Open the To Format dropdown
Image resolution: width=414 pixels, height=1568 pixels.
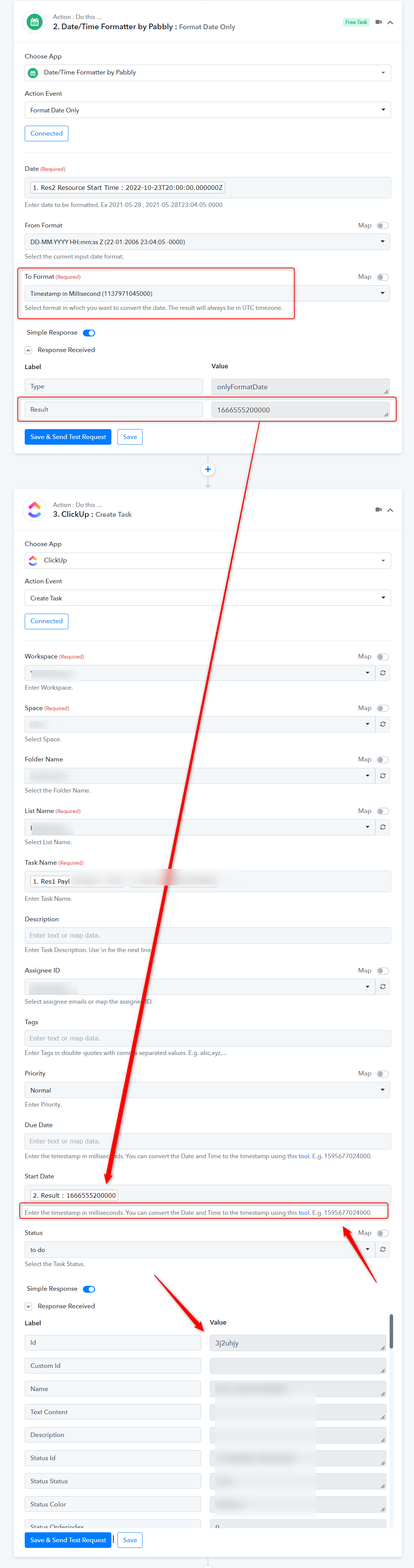[x=207, y=294]
